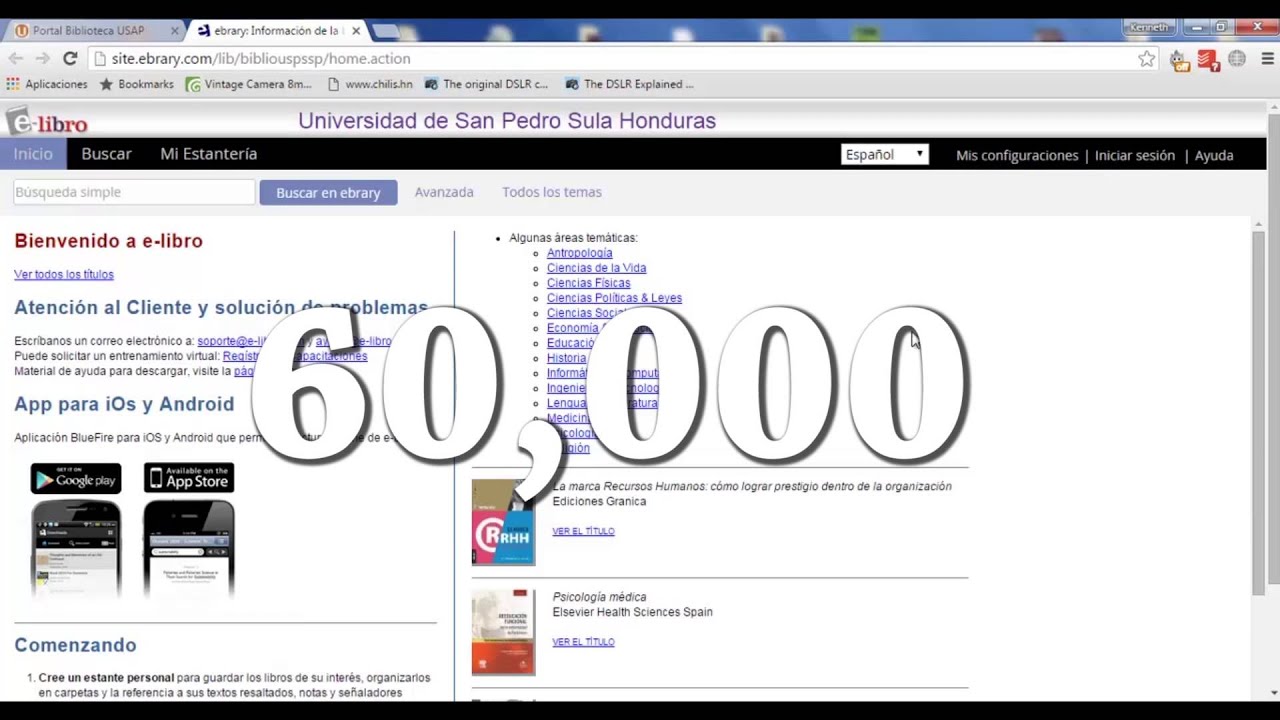Click the Psicología médica book cover
Image resolution: width=1280 pixels, height=720 pixels.
pos(503,632)
